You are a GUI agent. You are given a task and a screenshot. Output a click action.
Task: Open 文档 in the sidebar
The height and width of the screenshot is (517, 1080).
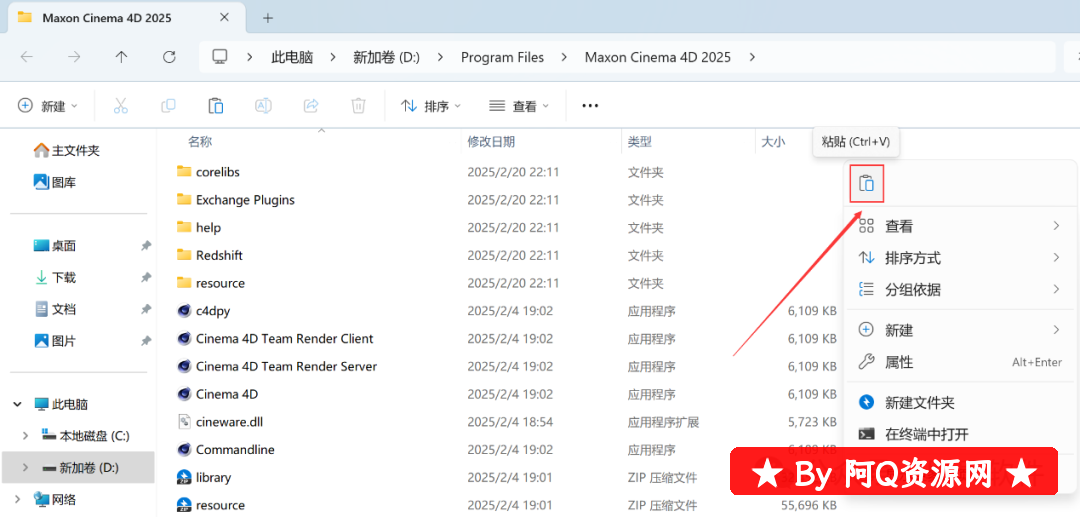click(55, 309)
